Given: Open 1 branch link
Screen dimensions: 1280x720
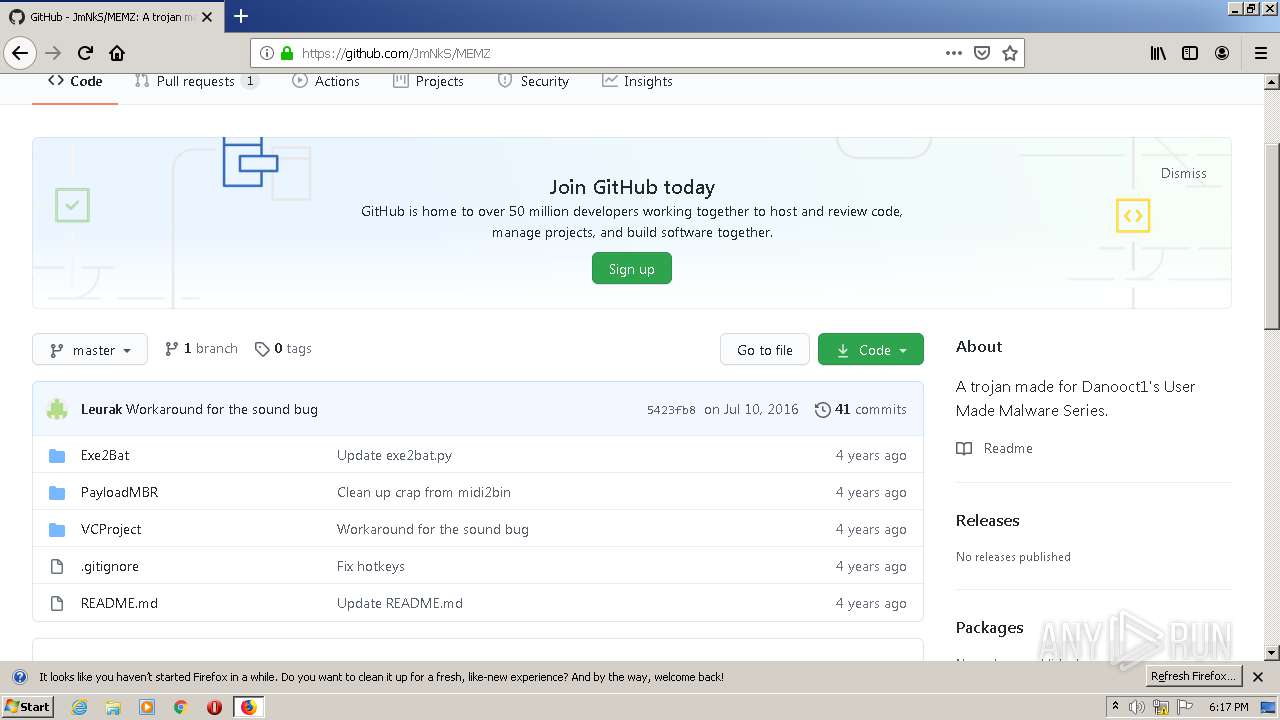Looking at the screenshot, I should click(201, 348).
